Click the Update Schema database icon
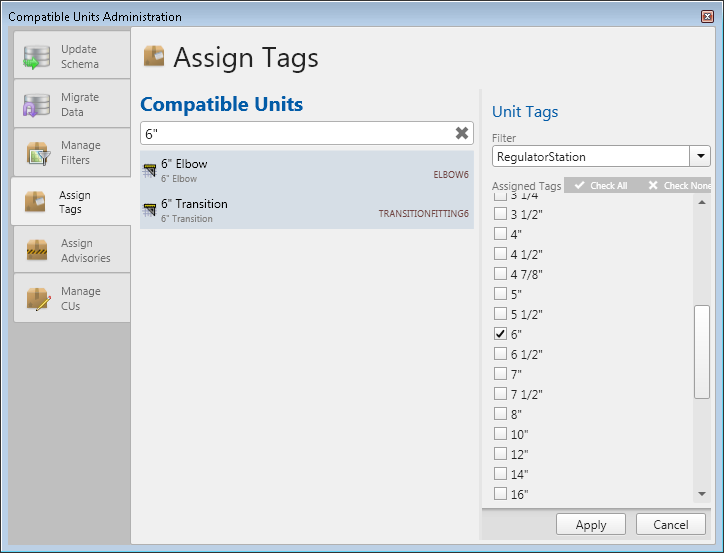This screenshot has height=553, width=724. coord(37,56)
